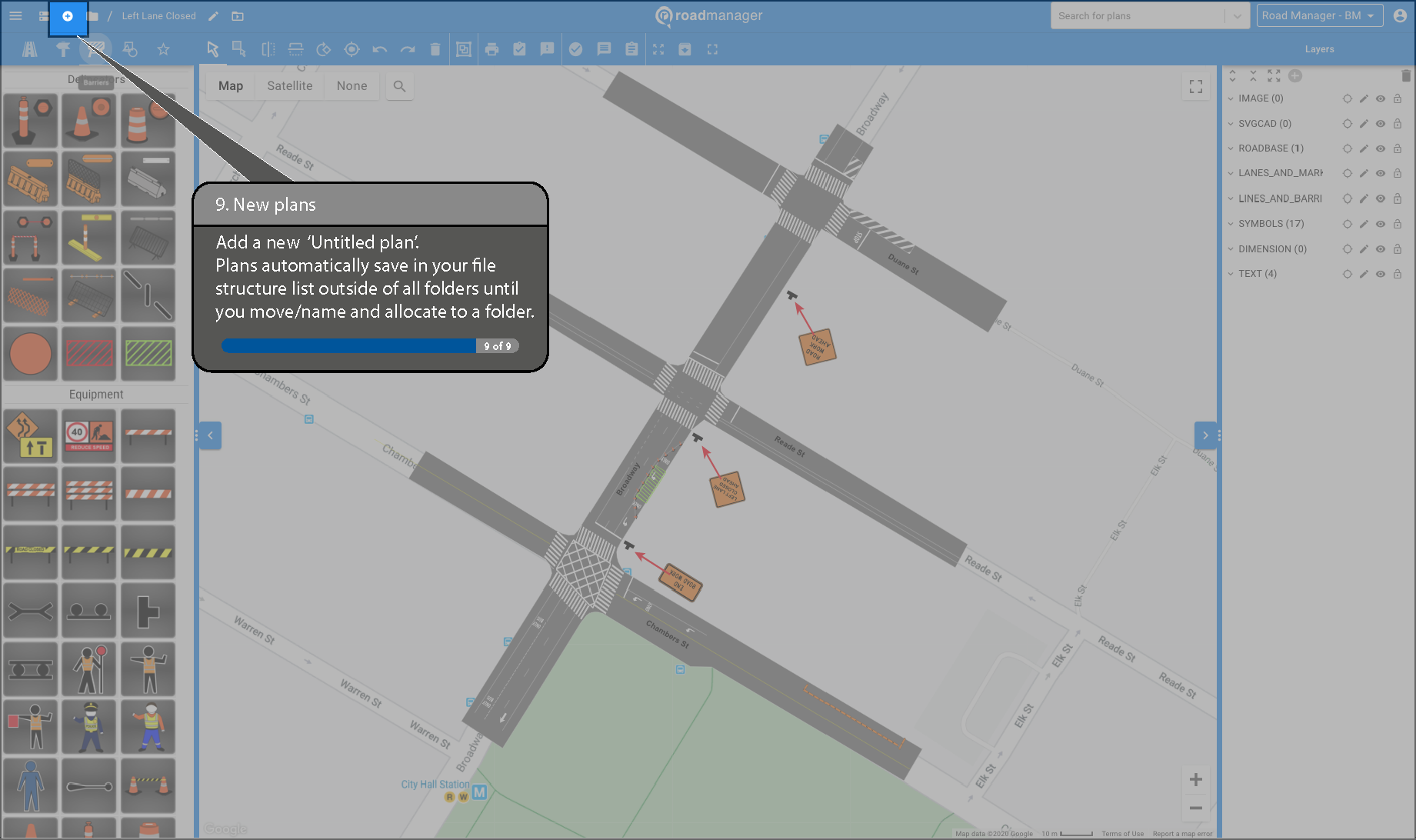Select the red hatched area swatch
This screenshot has width=1416, height=840.
[x=89, y=354]
